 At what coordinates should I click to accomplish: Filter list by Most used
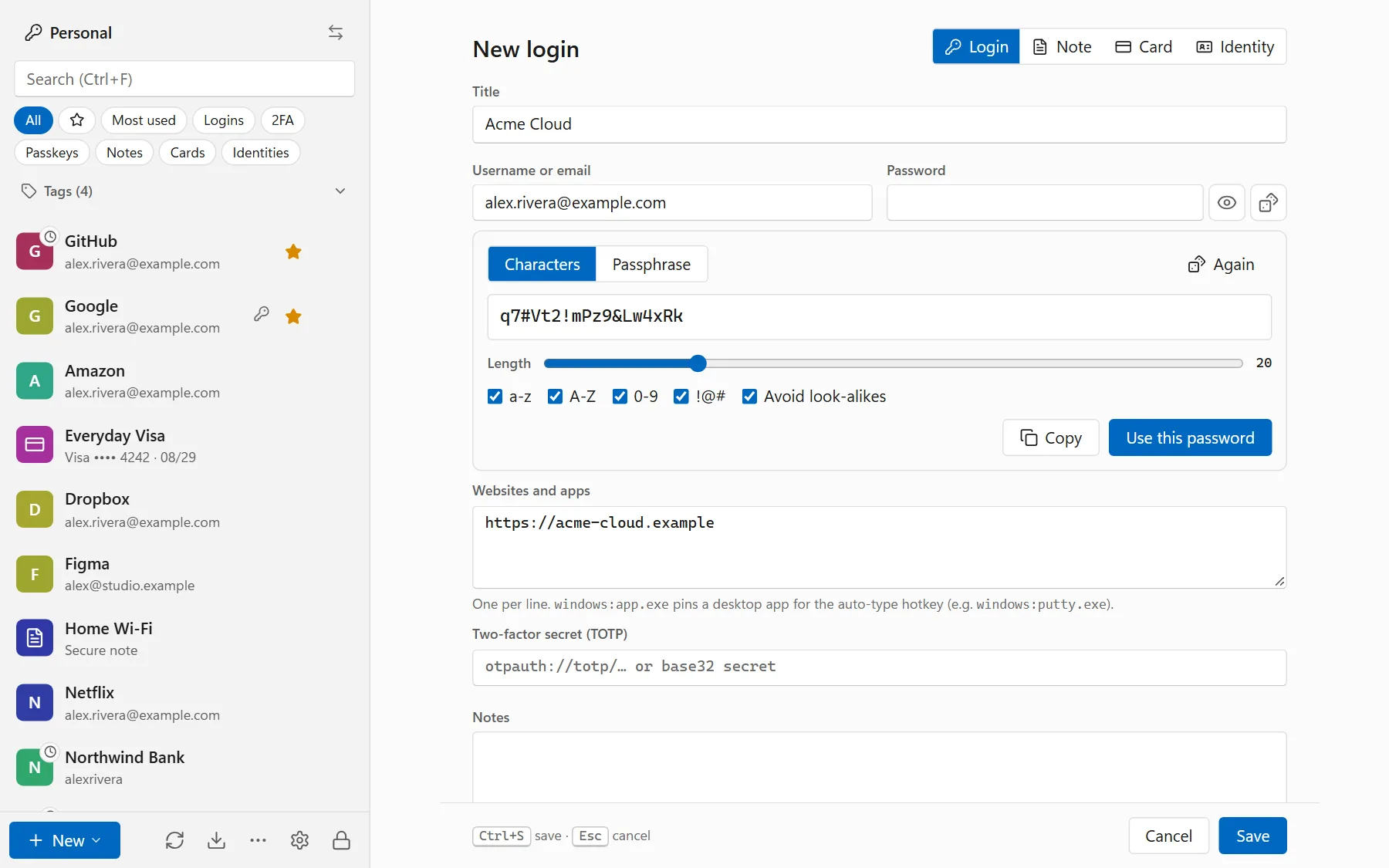click(x=144, y=120)
